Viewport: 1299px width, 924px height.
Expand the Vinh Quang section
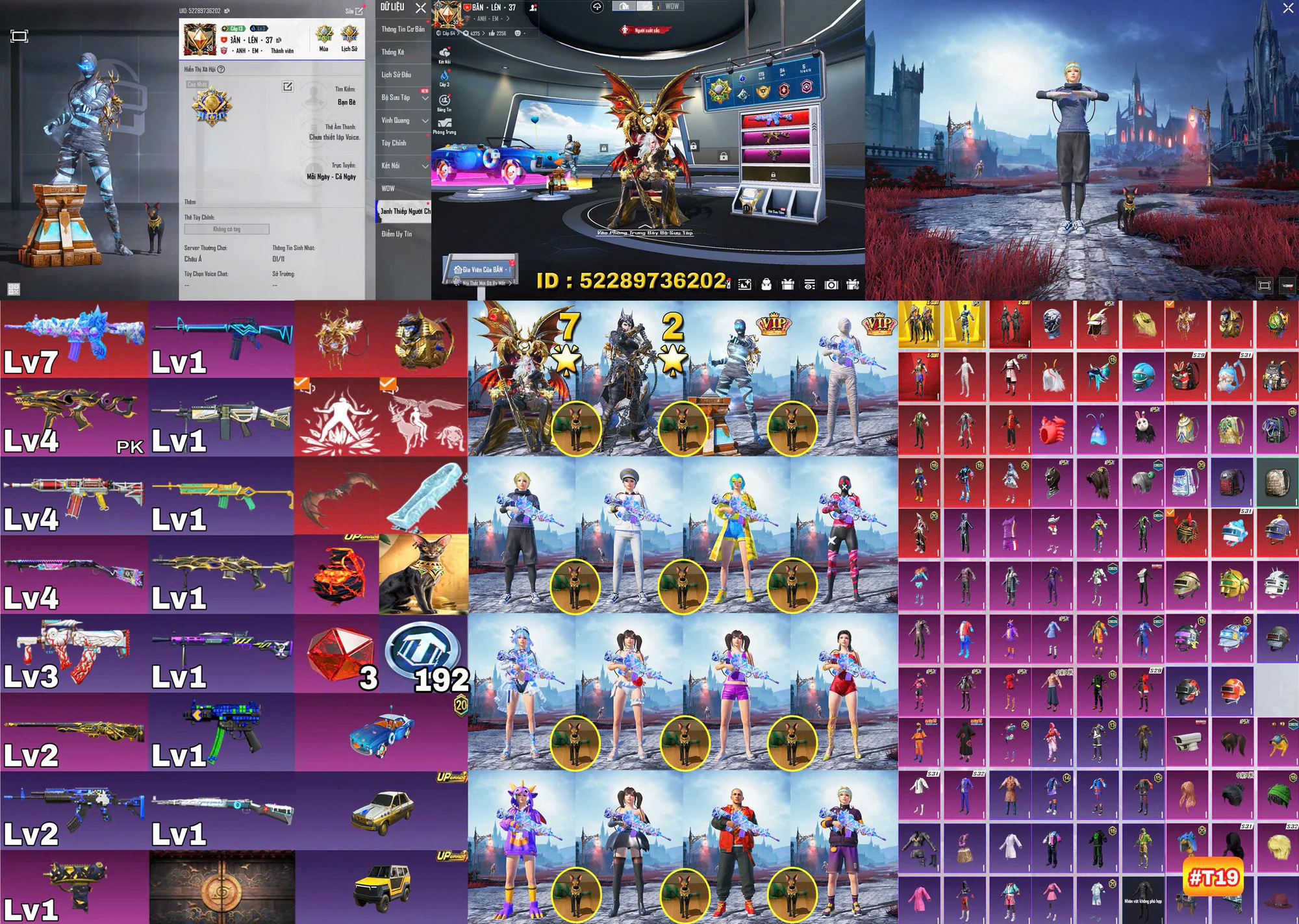coord(425,121)
